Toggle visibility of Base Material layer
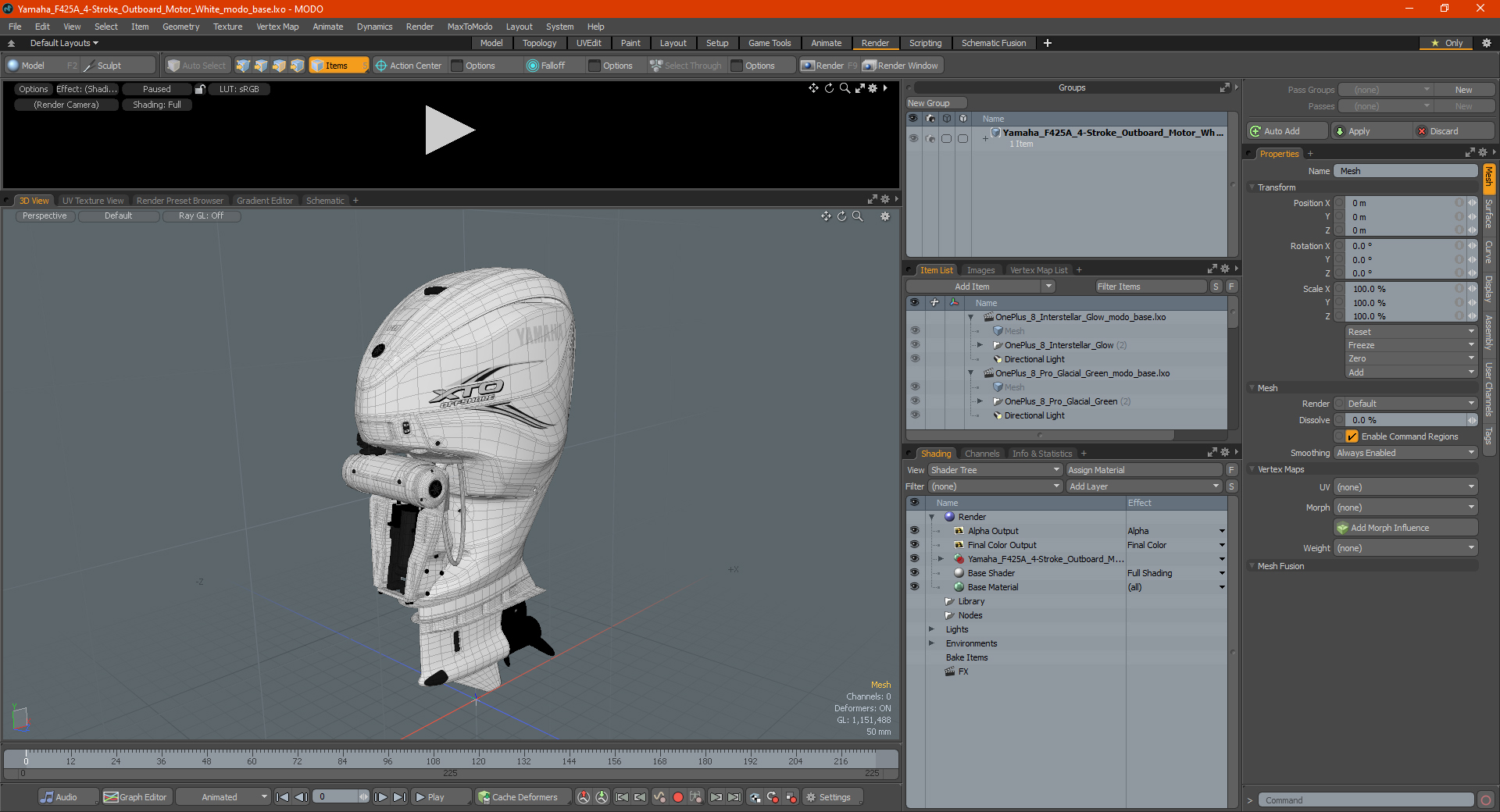 click(x=914, y=587)
